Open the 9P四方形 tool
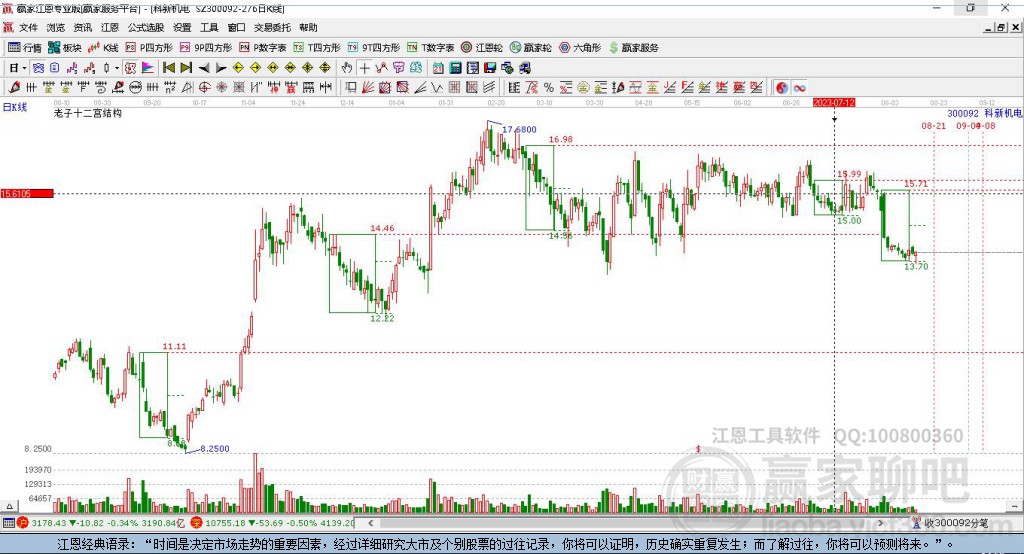This screenshot has height=554, width=1024. 206,48
